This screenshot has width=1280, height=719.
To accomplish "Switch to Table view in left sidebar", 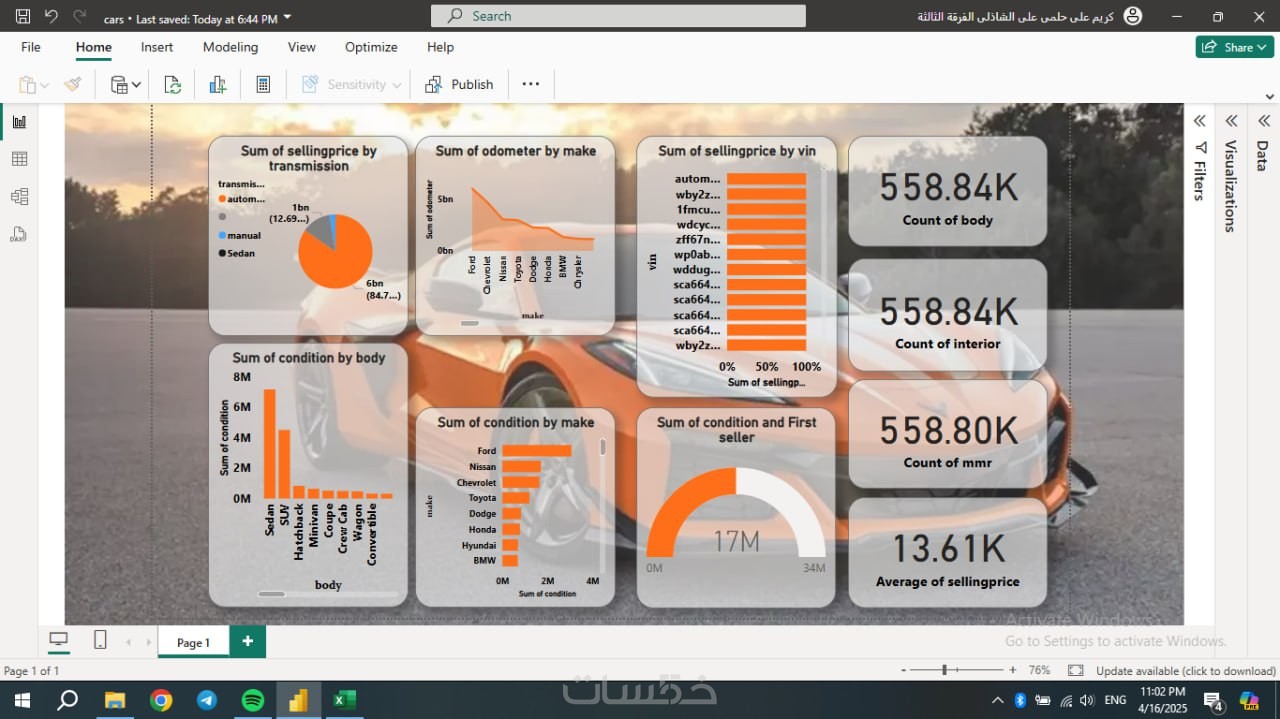I will click(19, 159).
